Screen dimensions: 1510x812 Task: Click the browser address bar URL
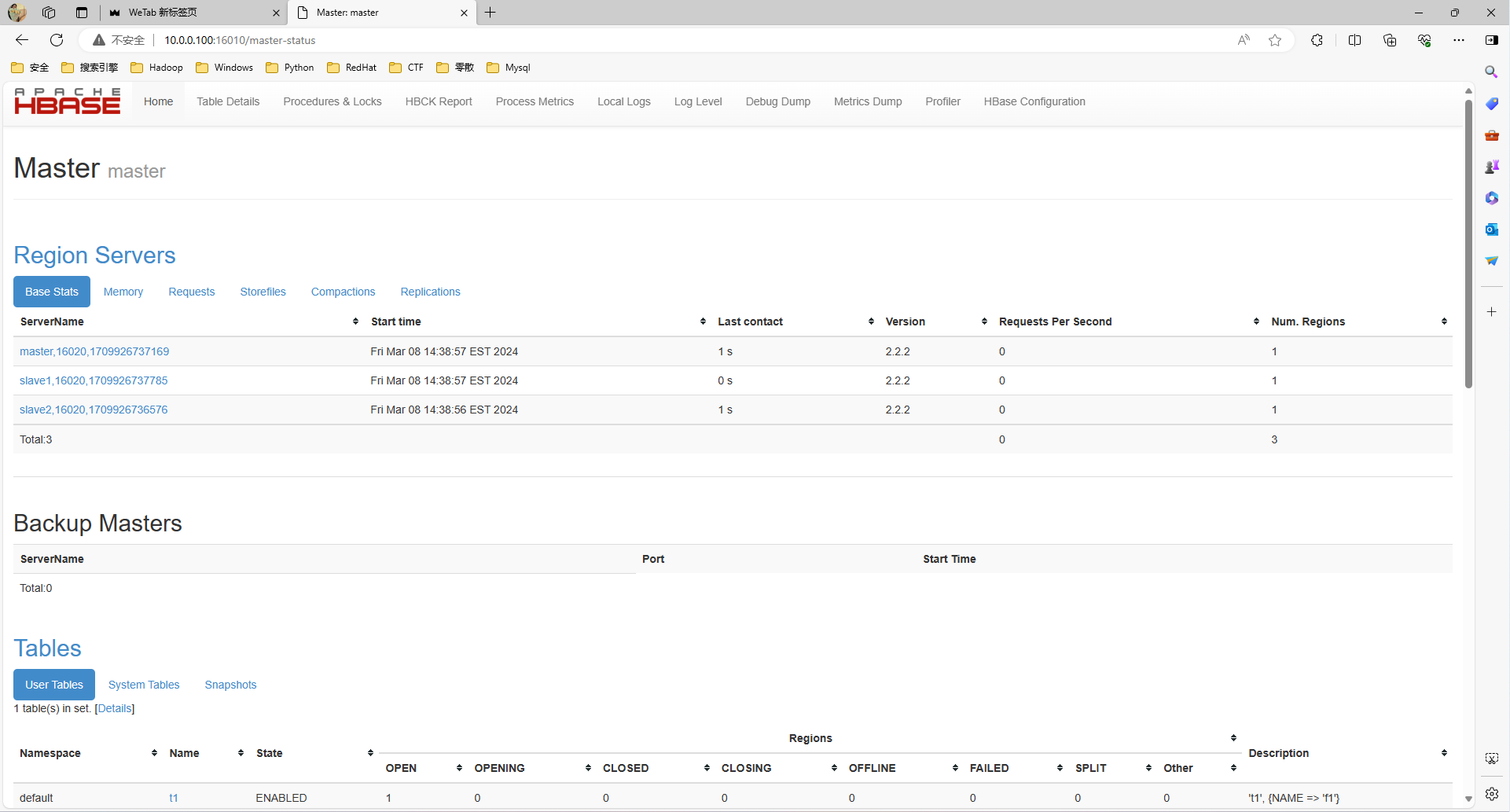coord(240,40)
